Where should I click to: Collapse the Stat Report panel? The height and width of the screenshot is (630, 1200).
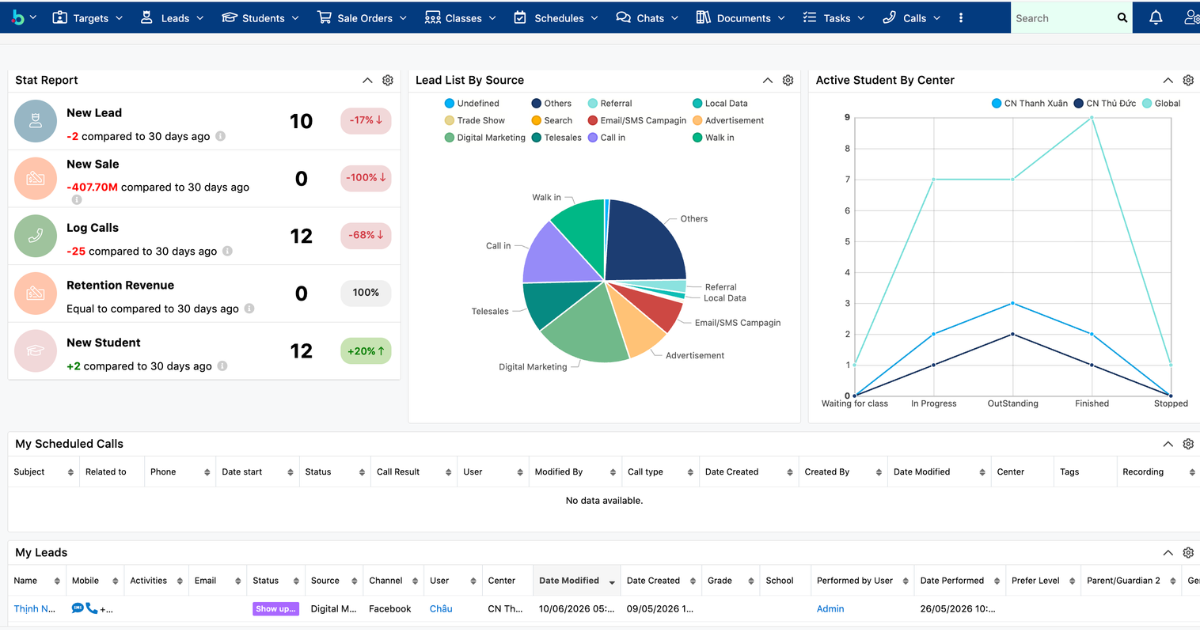(367, 80)
